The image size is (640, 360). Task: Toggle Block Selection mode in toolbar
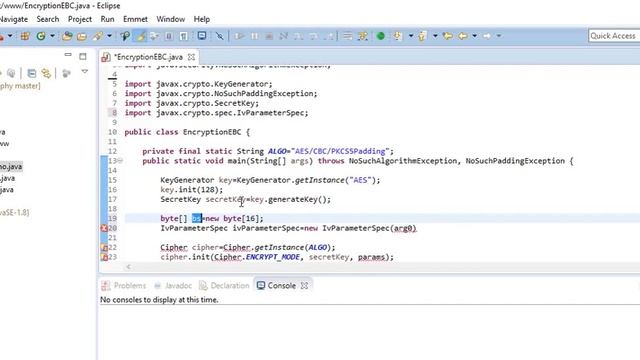pos(169,36)
